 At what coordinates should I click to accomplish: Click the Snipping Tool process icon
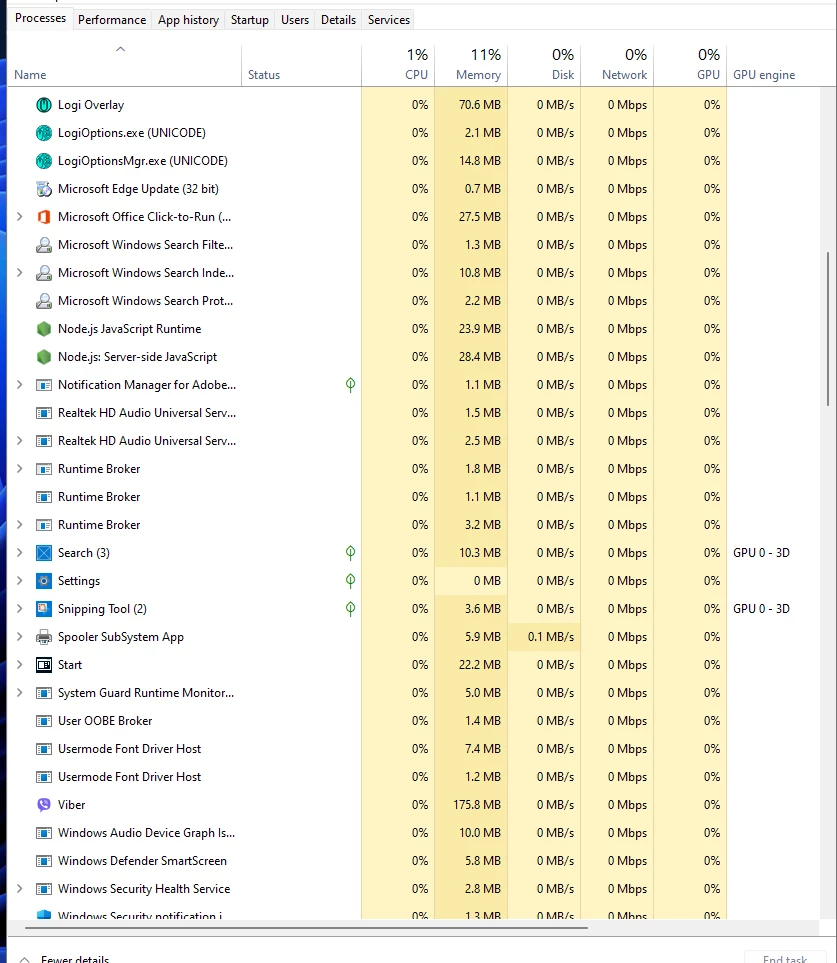click(44, 609)
